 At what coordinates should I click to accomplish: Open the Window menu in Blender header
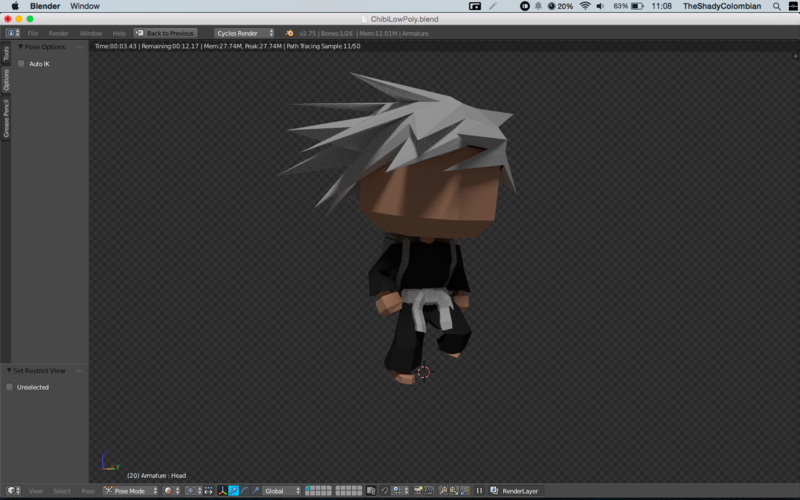coord(91,33)
